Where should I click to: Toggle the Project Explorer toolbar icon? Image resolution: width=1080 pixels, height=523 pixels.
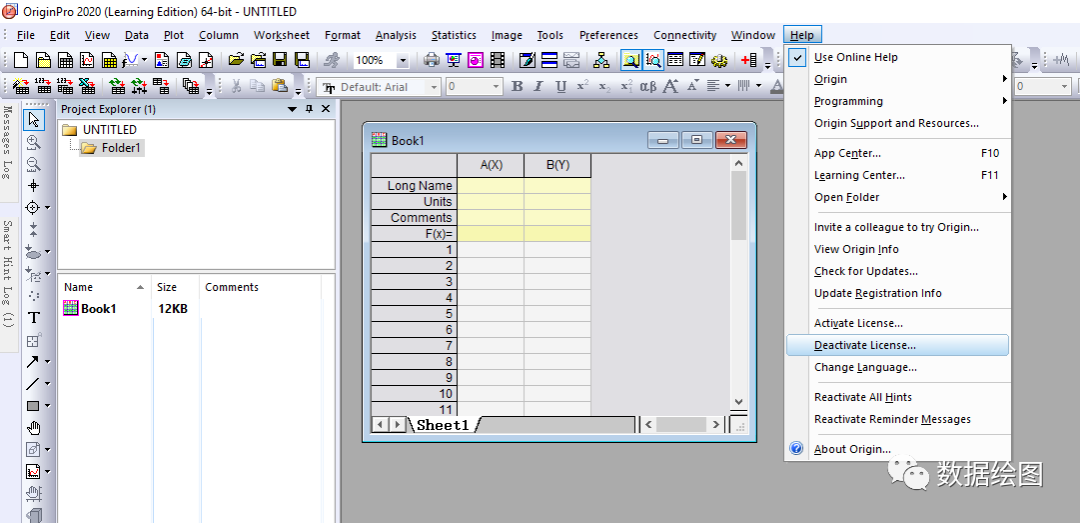pos(630,61)
